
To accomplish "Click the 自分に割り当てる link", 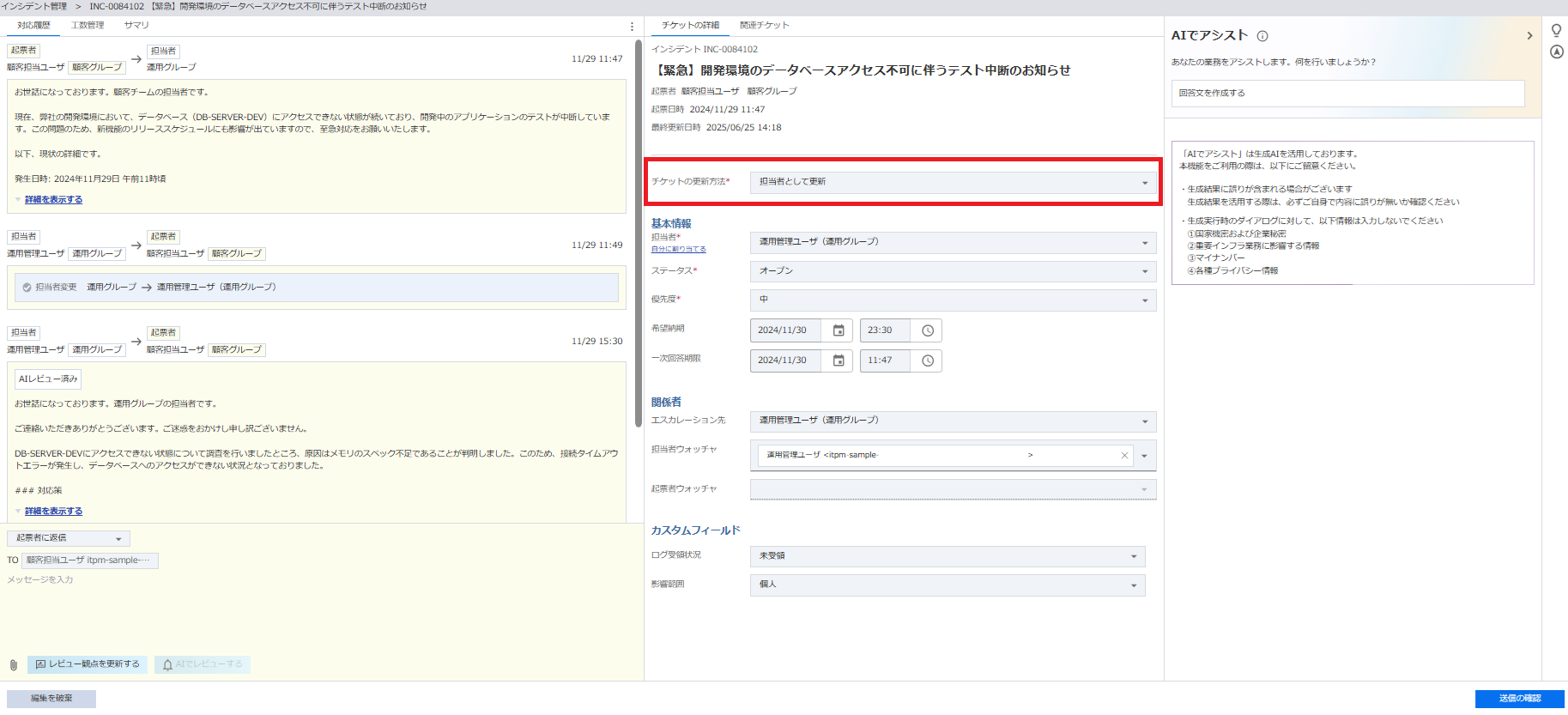I will click(678, 249).
